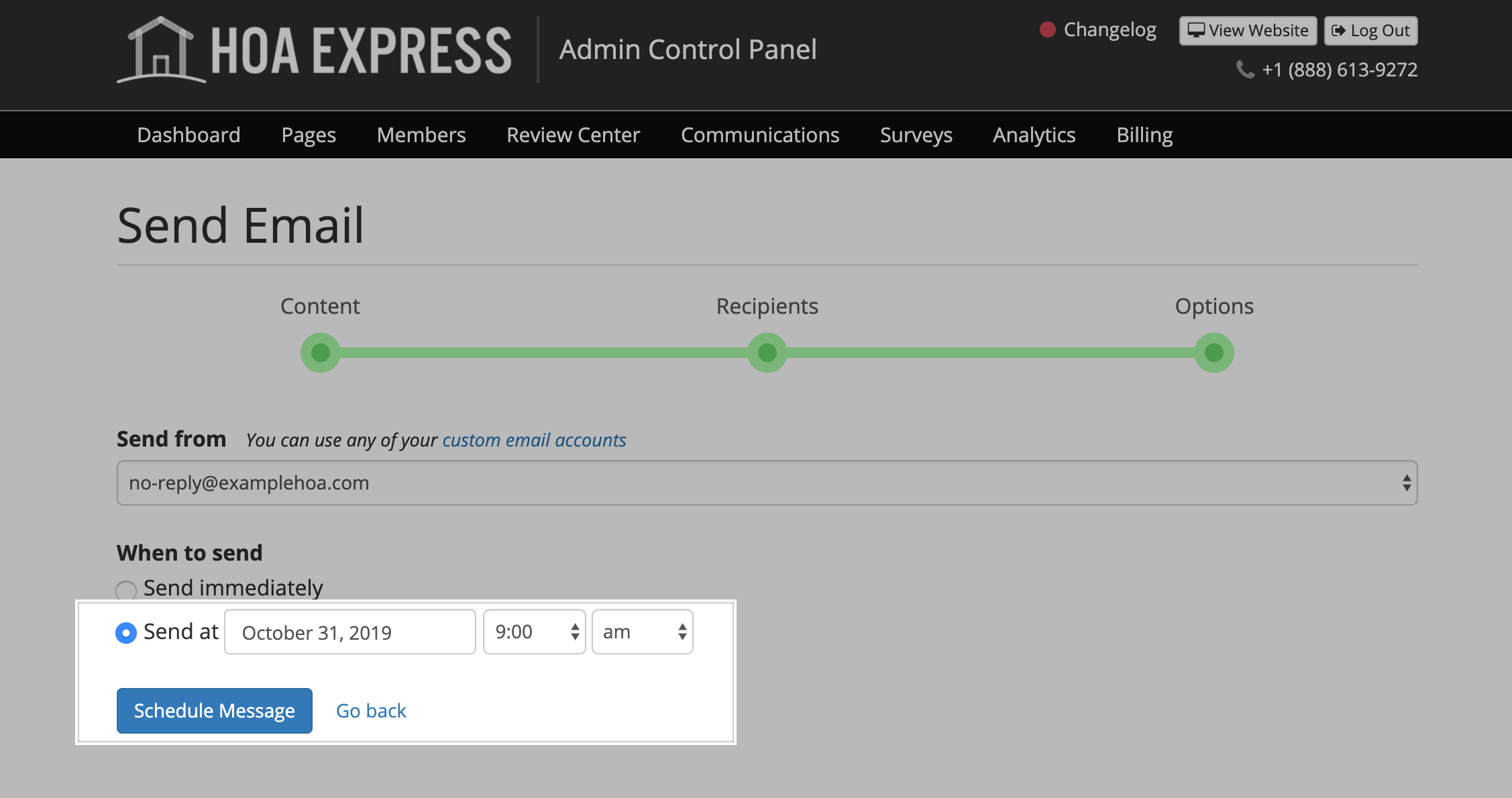Select the Options step circle
Screen dimensions: 1512x798
tap(1213, 353)
